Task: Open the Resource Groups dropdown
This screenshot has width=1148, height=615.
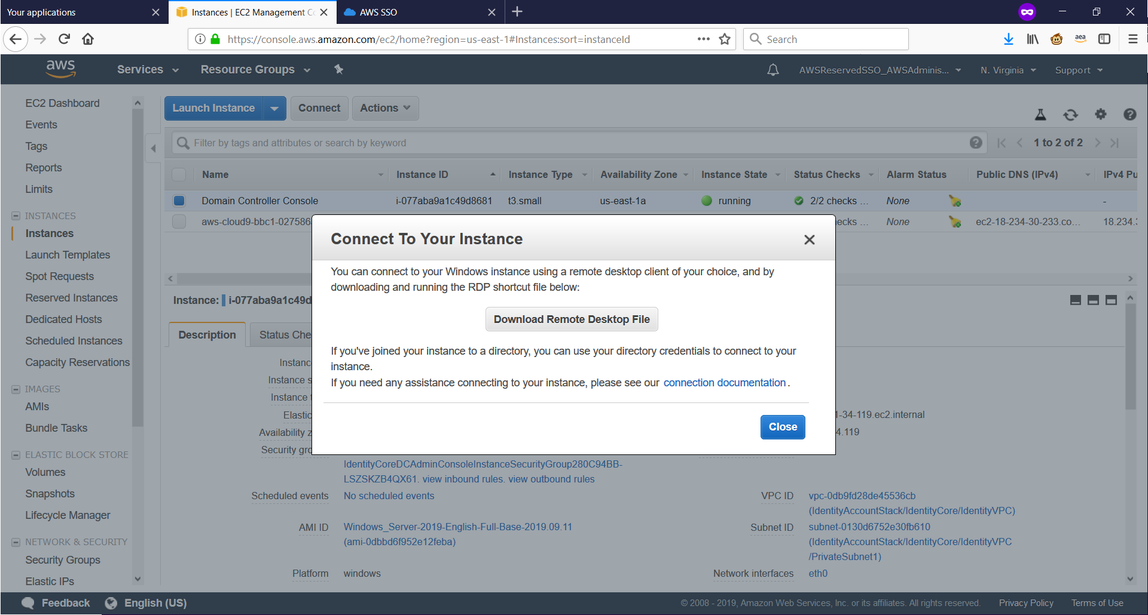Action: (256, 70)
